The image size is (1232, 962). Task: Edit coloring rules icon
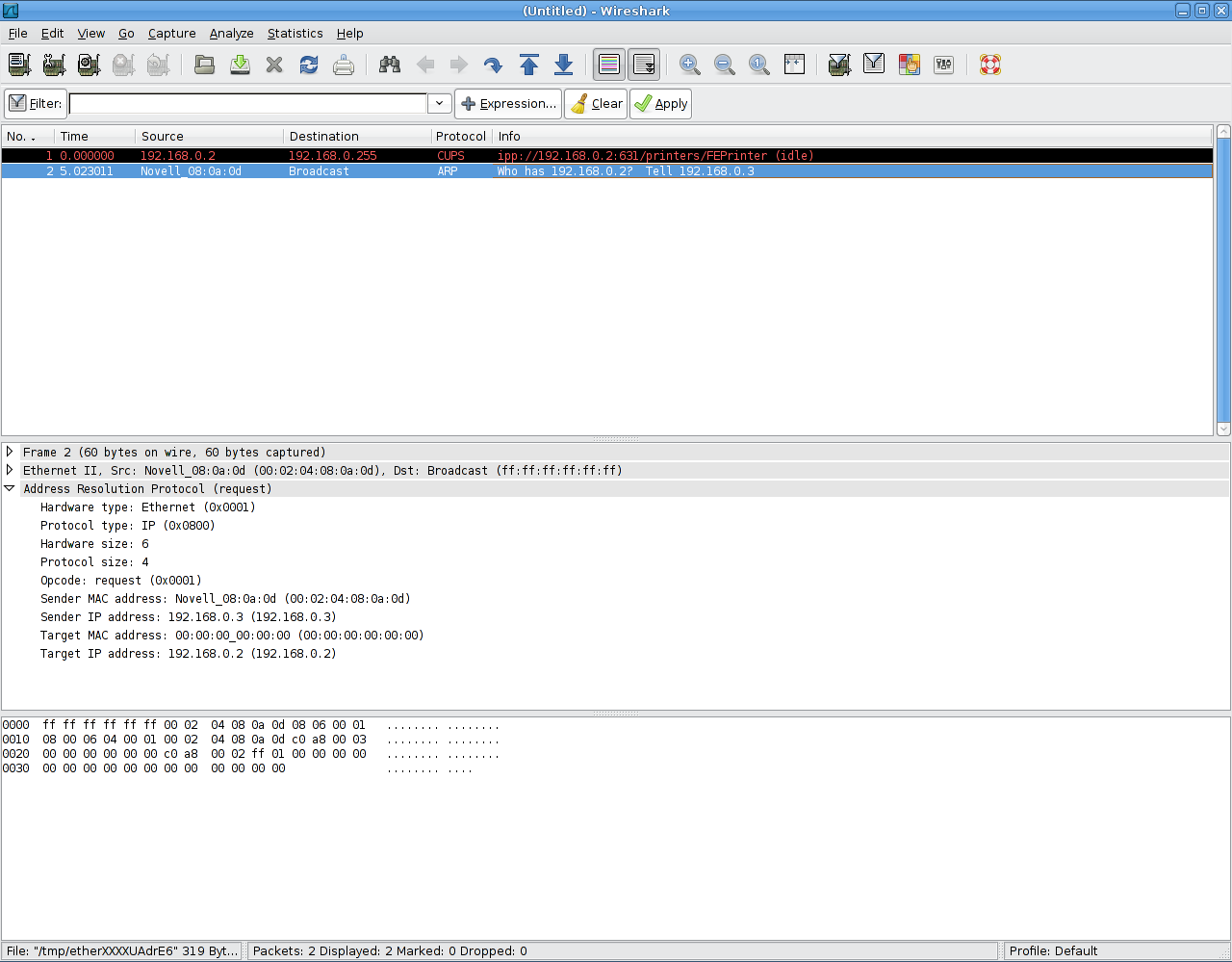tap(909, 65)
